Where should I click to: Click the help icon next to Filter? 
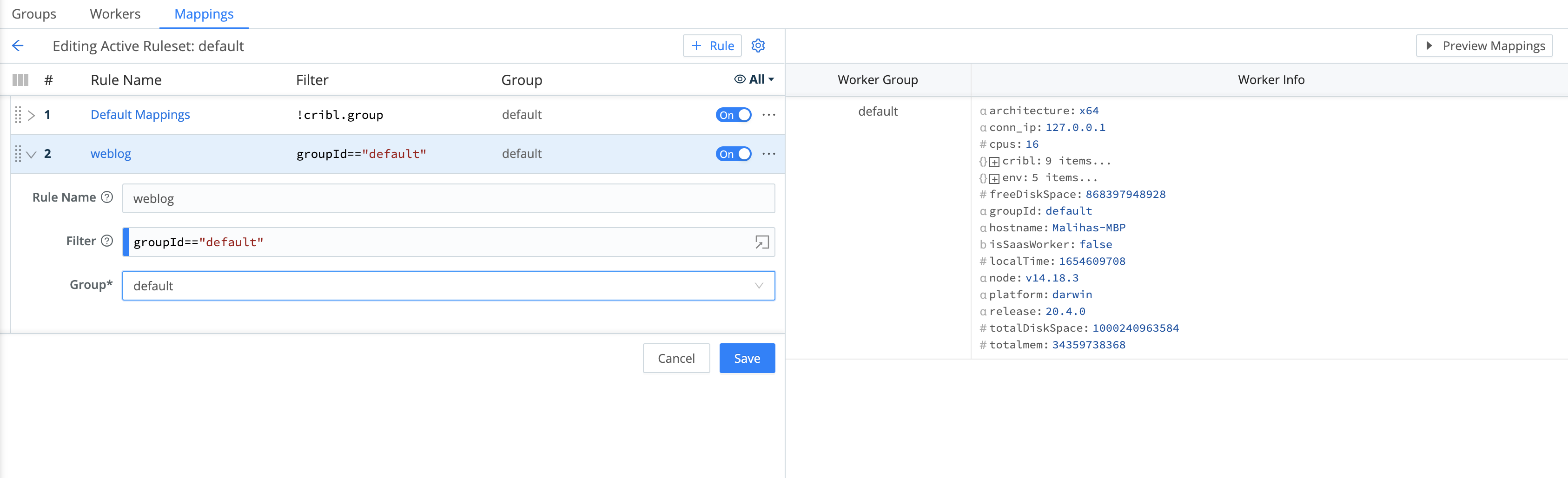[106, 241]
